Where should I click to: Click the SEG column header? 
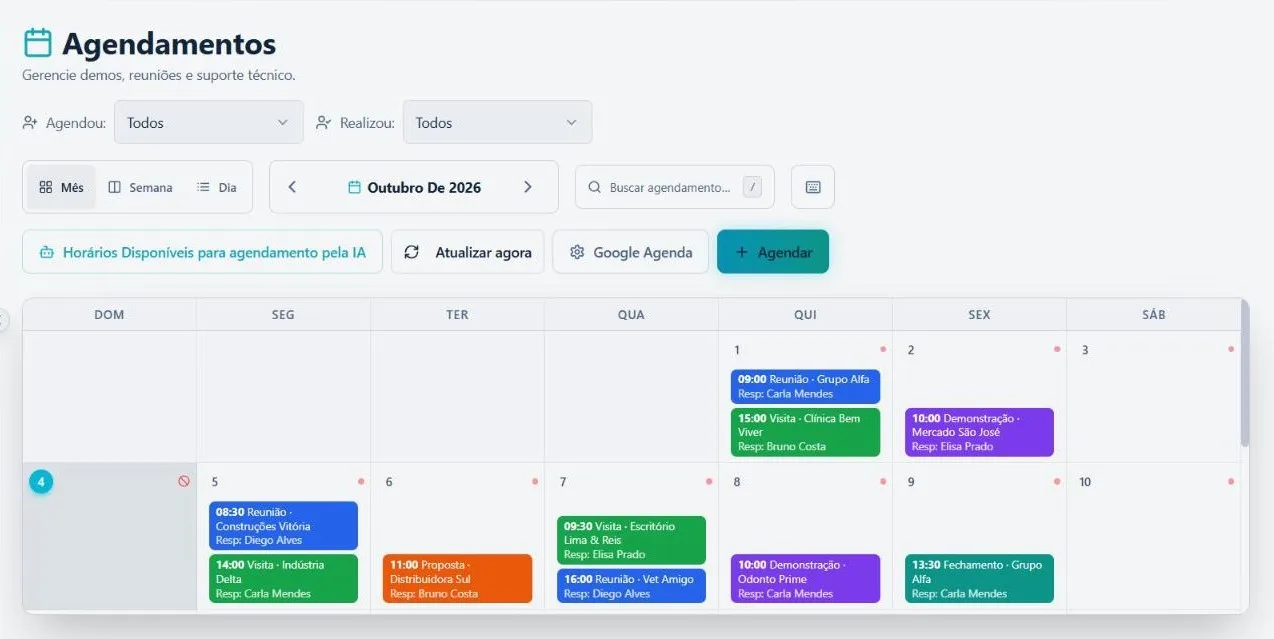[x=283, y=314]
